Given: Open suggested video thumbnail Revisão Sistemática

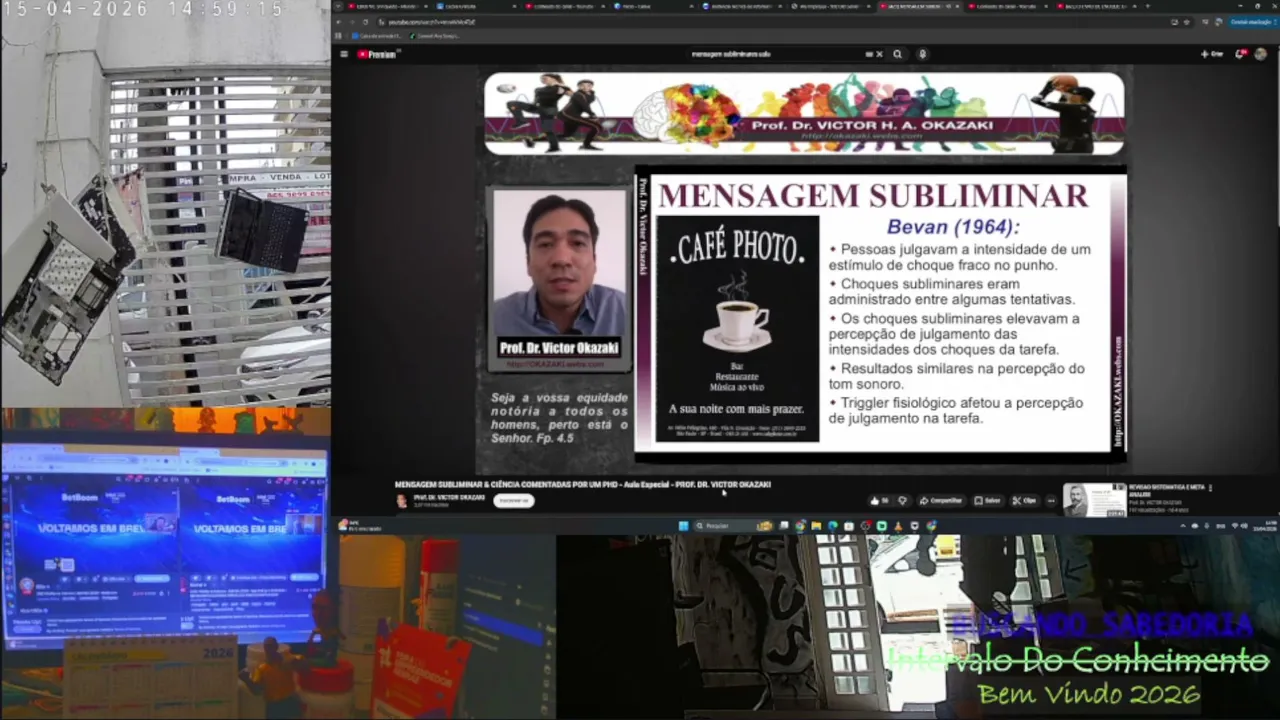Looking at the screenshot, I should coord(1094,500).
